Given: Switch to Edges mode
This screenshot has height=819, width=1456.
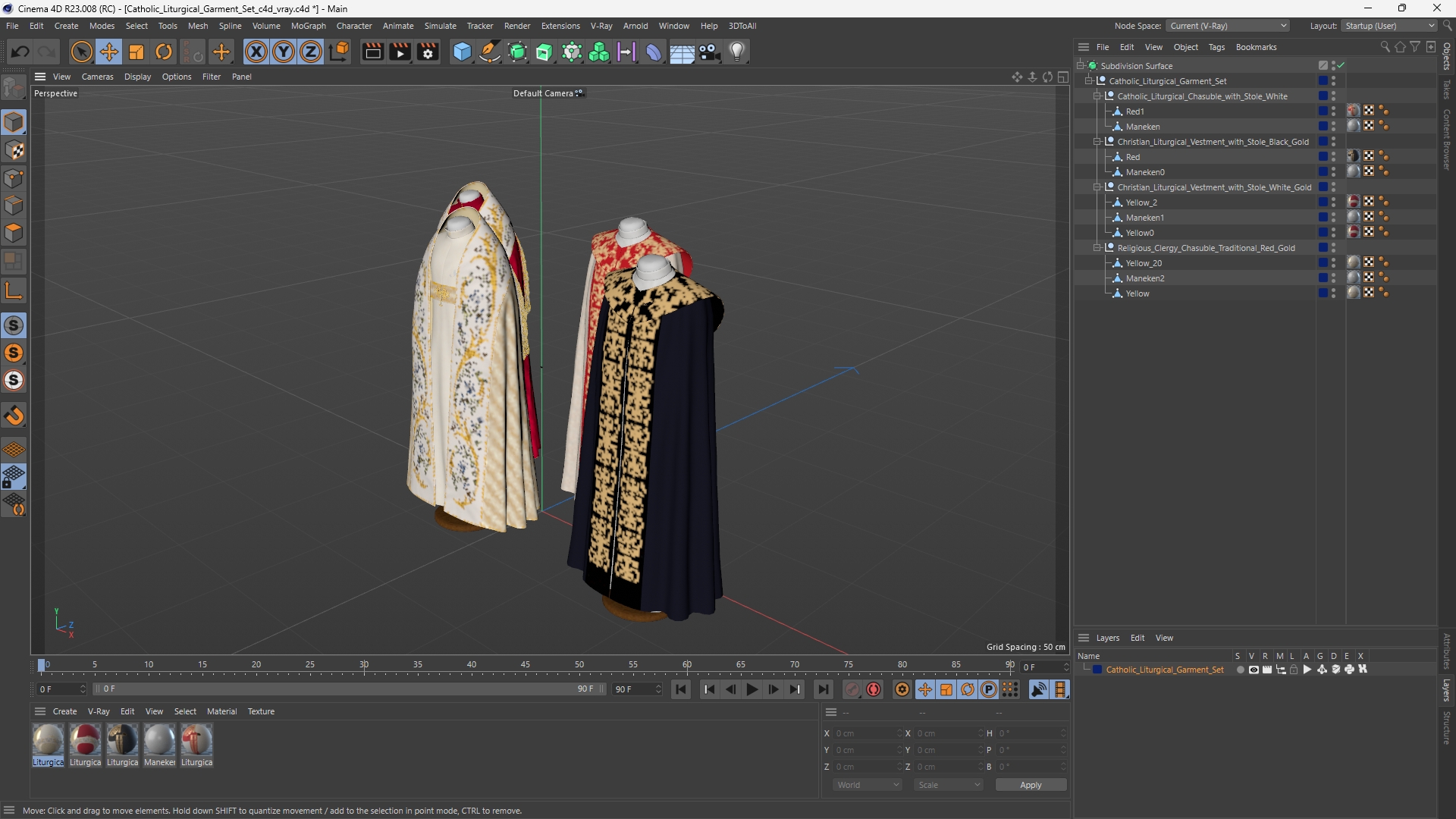Looking at the screenshot, I should coord(14,206).
